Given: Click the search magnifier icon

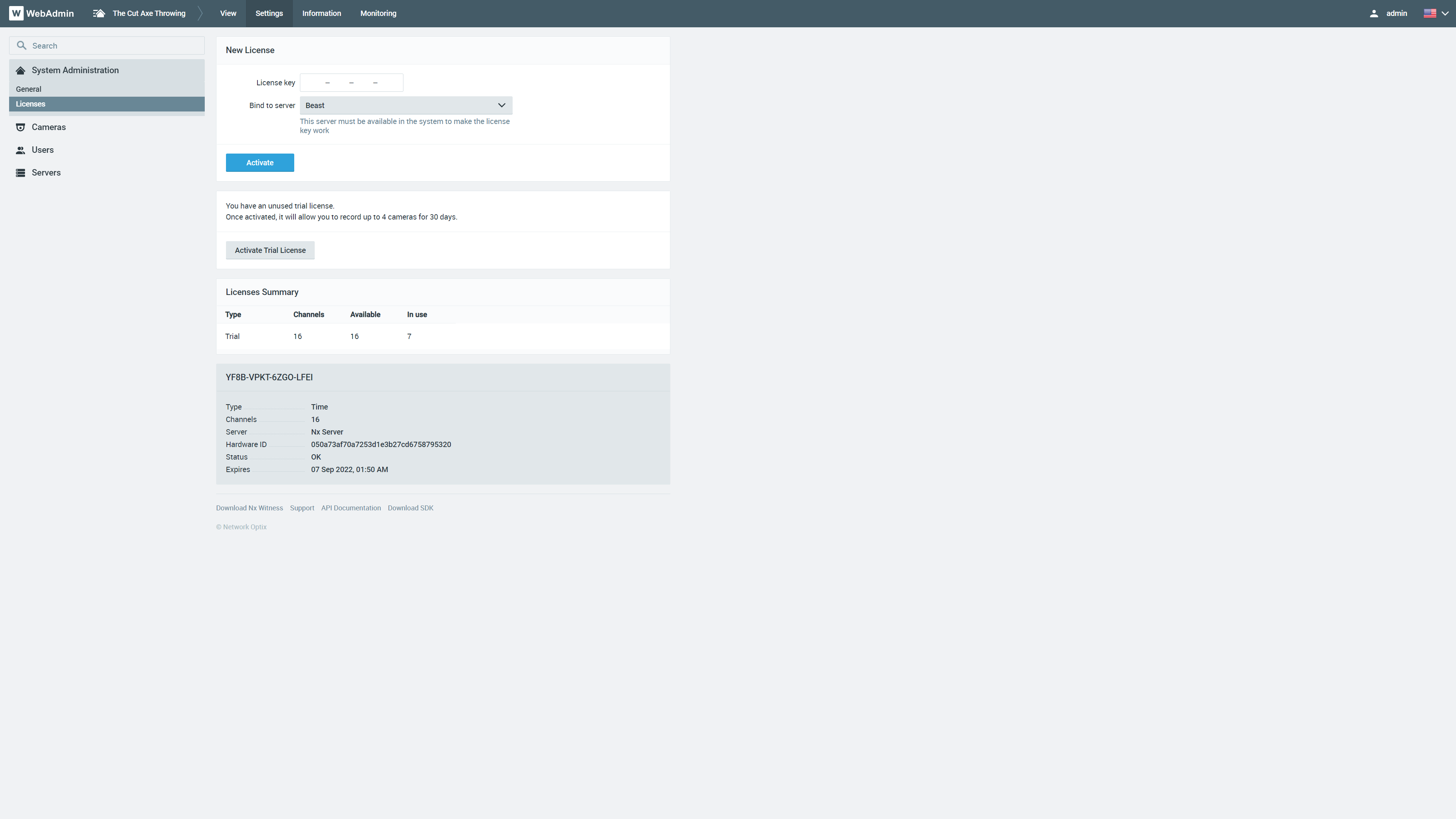Looking at the screenshot, I should point(22,45).
